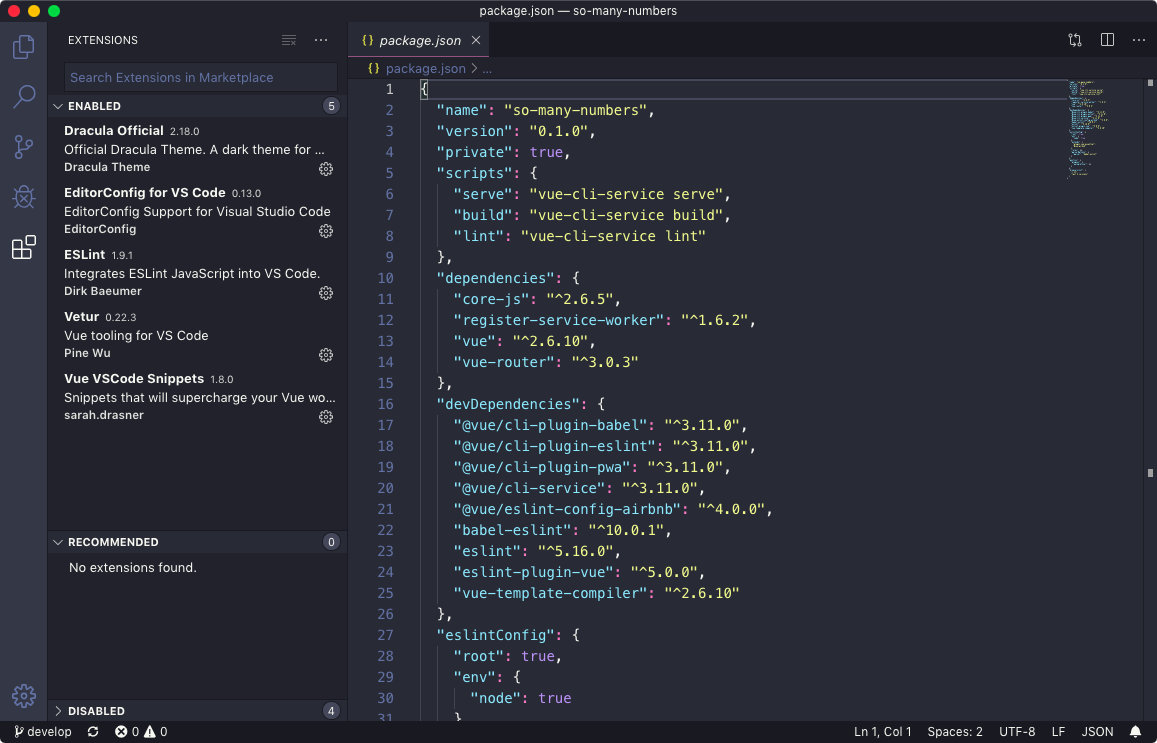Click "register-service-worker" dependency key
The image size is (1157, 743).
(x=558, y=320)
